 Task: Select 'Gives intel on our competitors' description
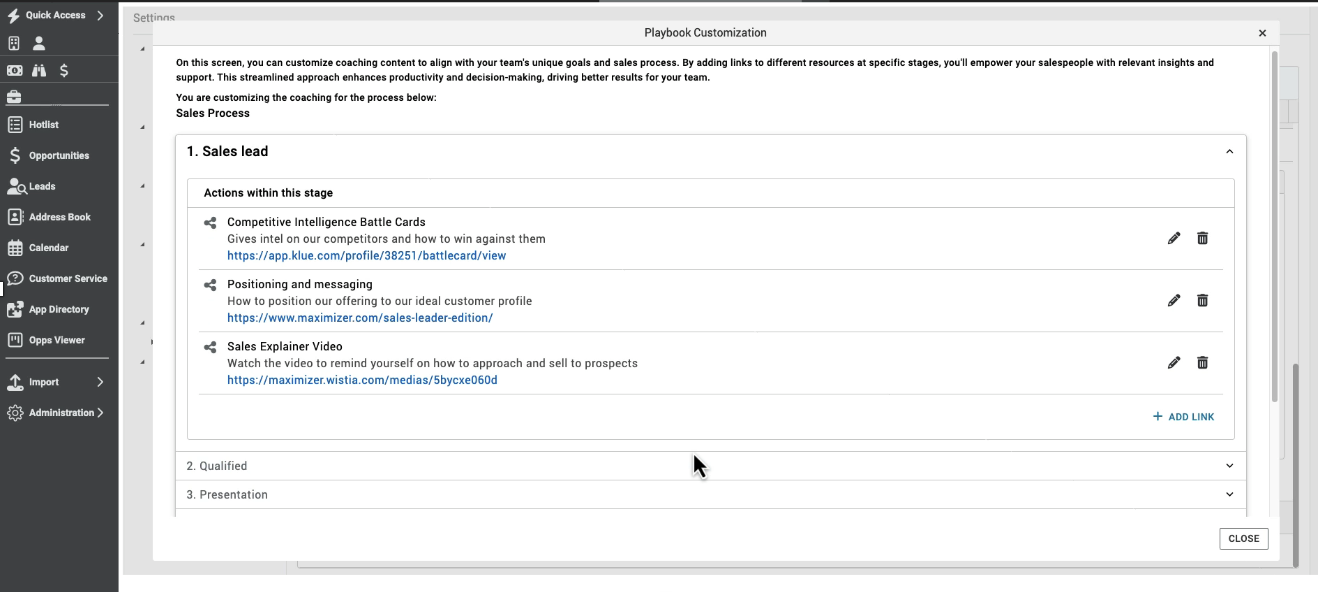coord(386,239)
